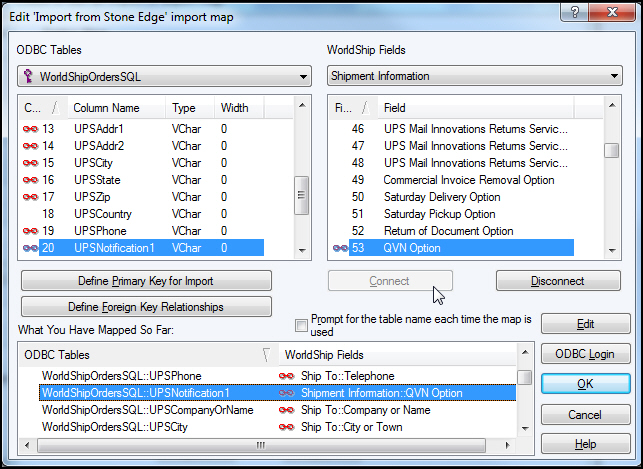Sort mapped list by WorldShip Fields header
Screen dimensions: 643x469
397,355
